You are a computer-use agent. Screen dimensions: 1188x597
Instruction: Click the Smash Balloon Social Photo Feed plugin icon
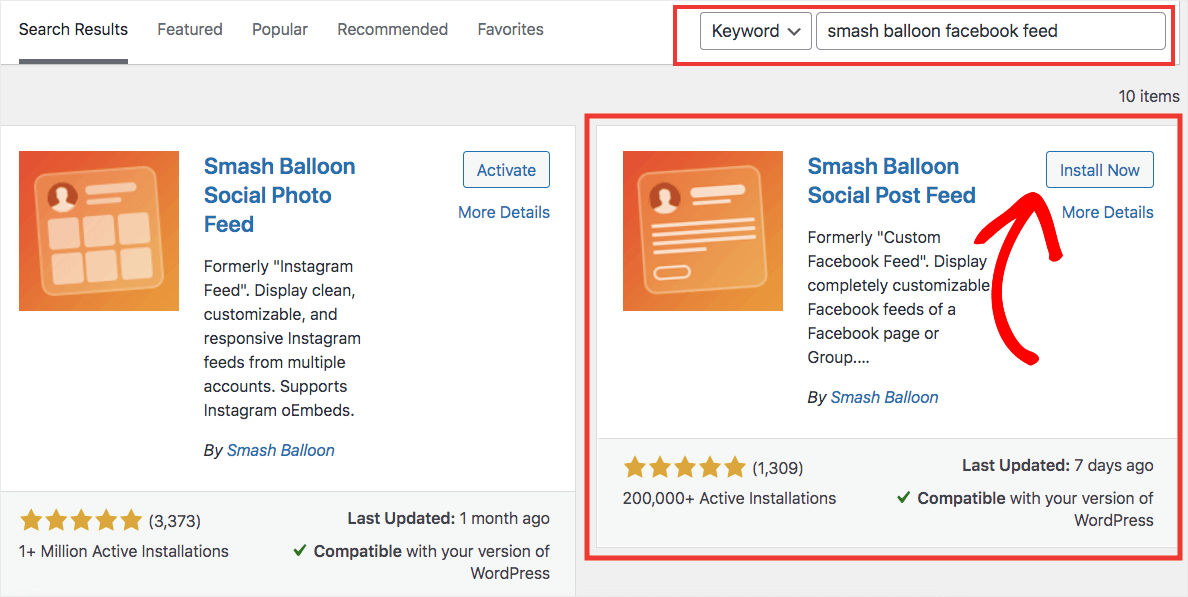tap(98, 231)
